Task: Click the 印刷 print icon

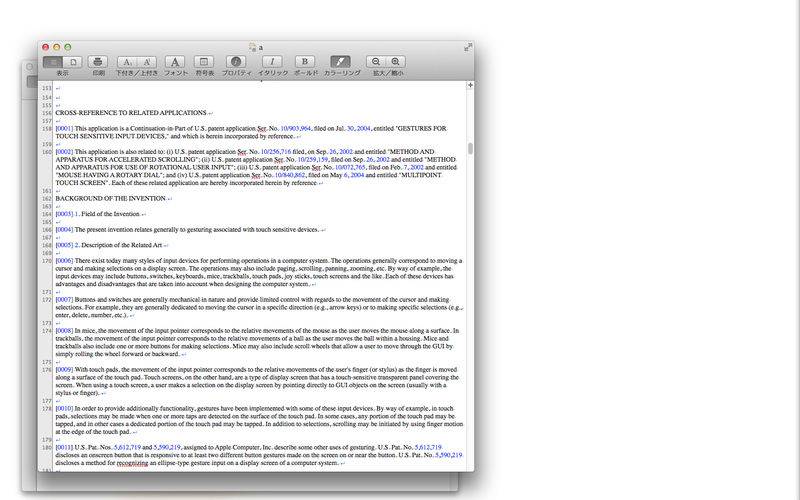Action: (x=97, y=62)
